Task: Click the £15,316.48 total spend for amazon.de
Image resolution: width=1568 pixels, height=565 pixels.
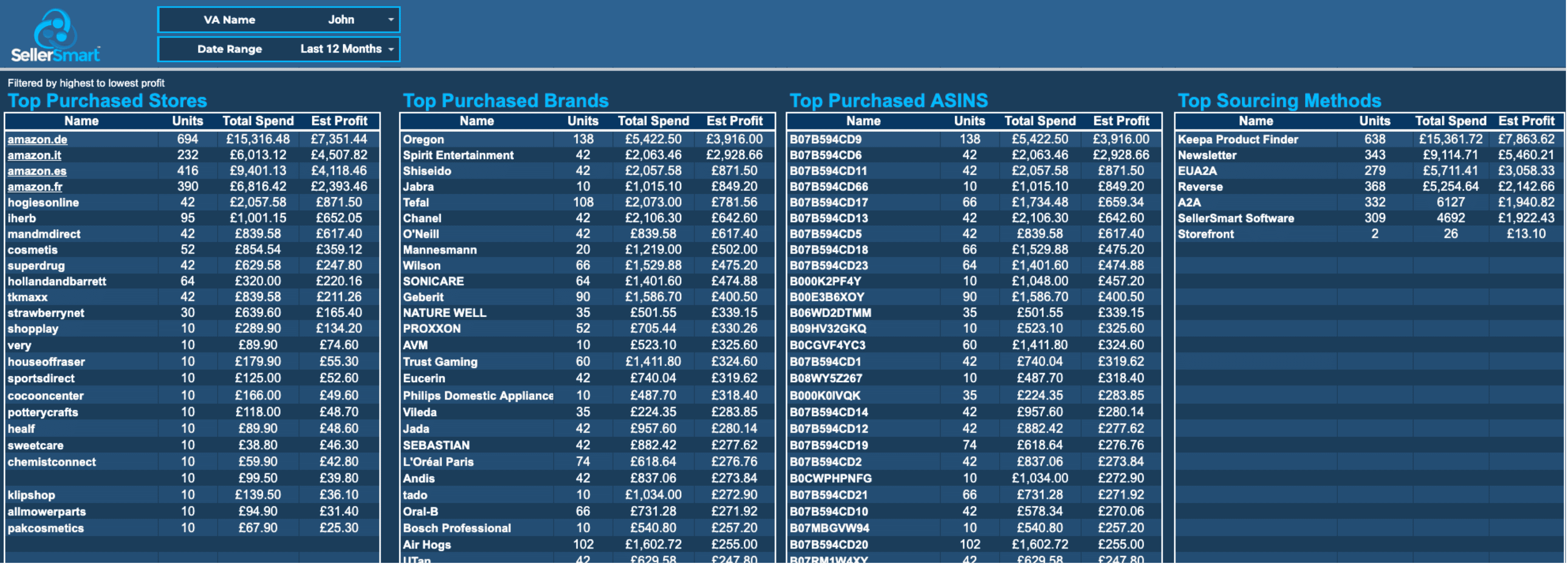Action: pyautogui.click(x=258, y=139)
